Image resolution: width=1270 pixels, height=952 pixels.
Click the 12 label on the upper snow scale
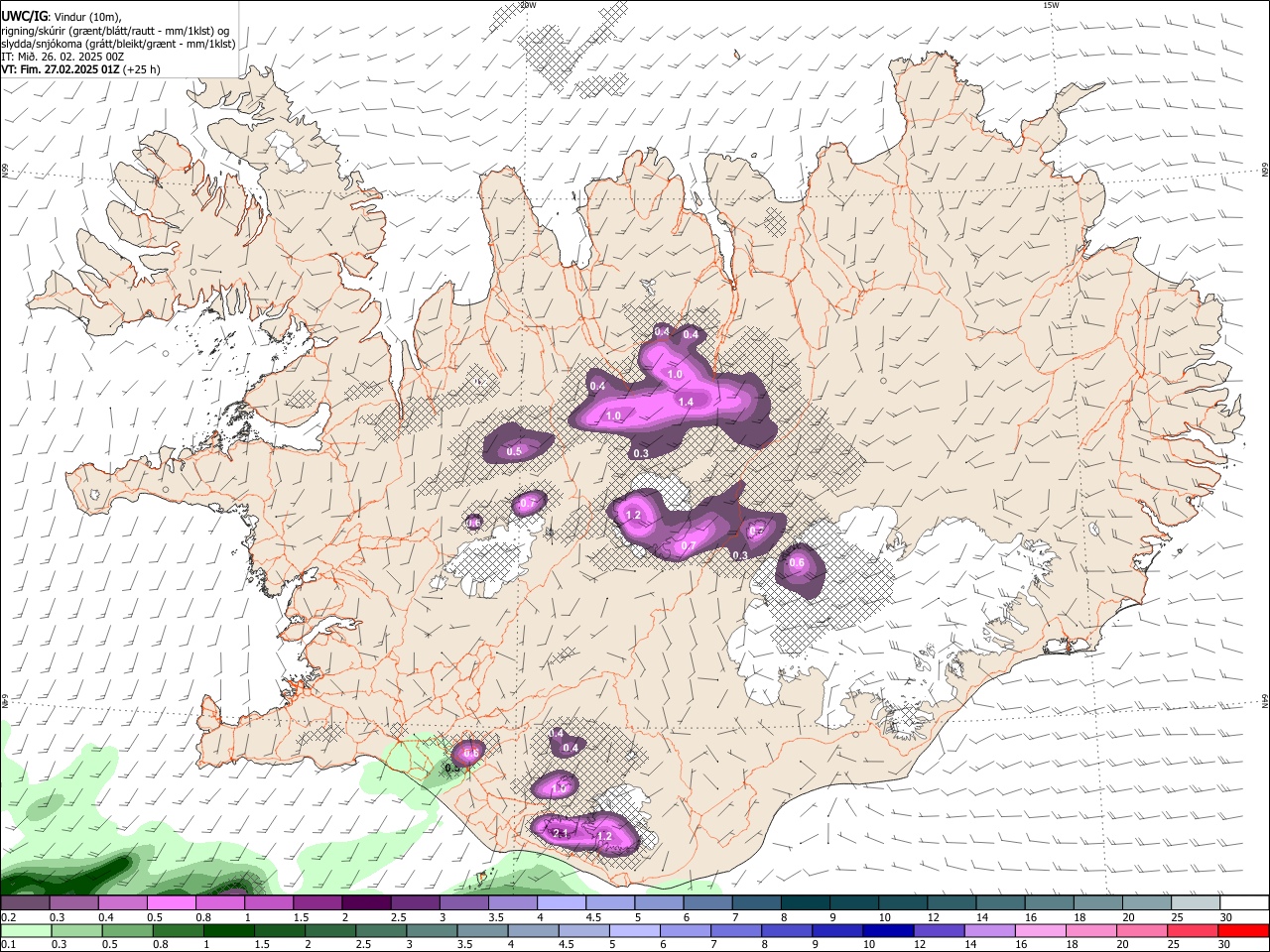click(x=934, y=917)
